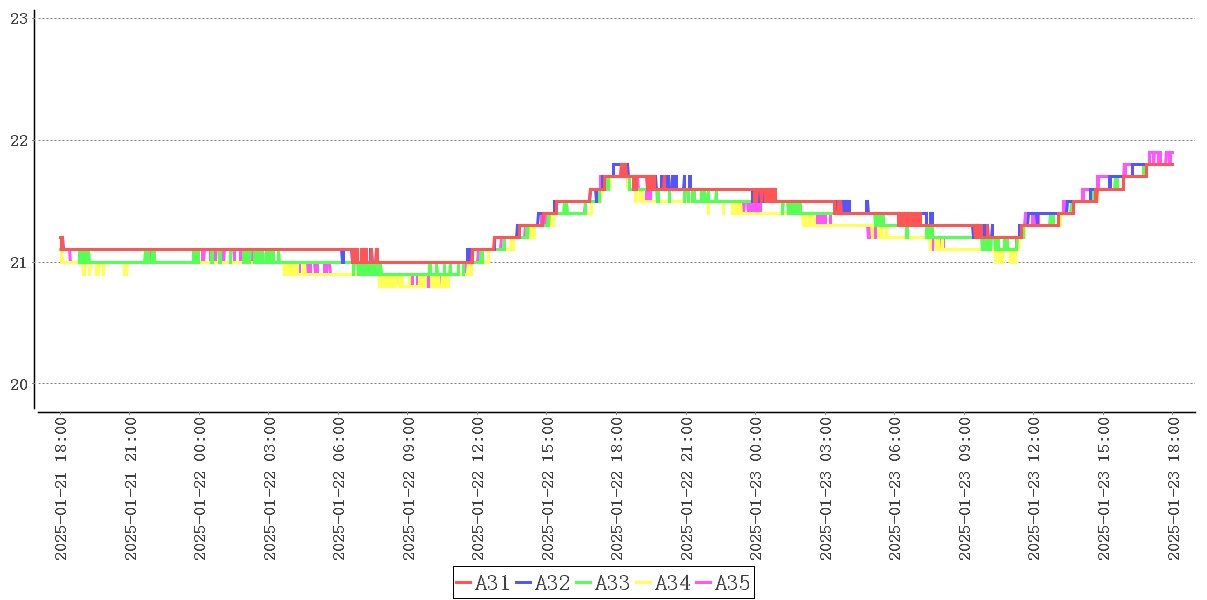Click the y-axis label 20

pyautogui.click(x=18, y=384)
